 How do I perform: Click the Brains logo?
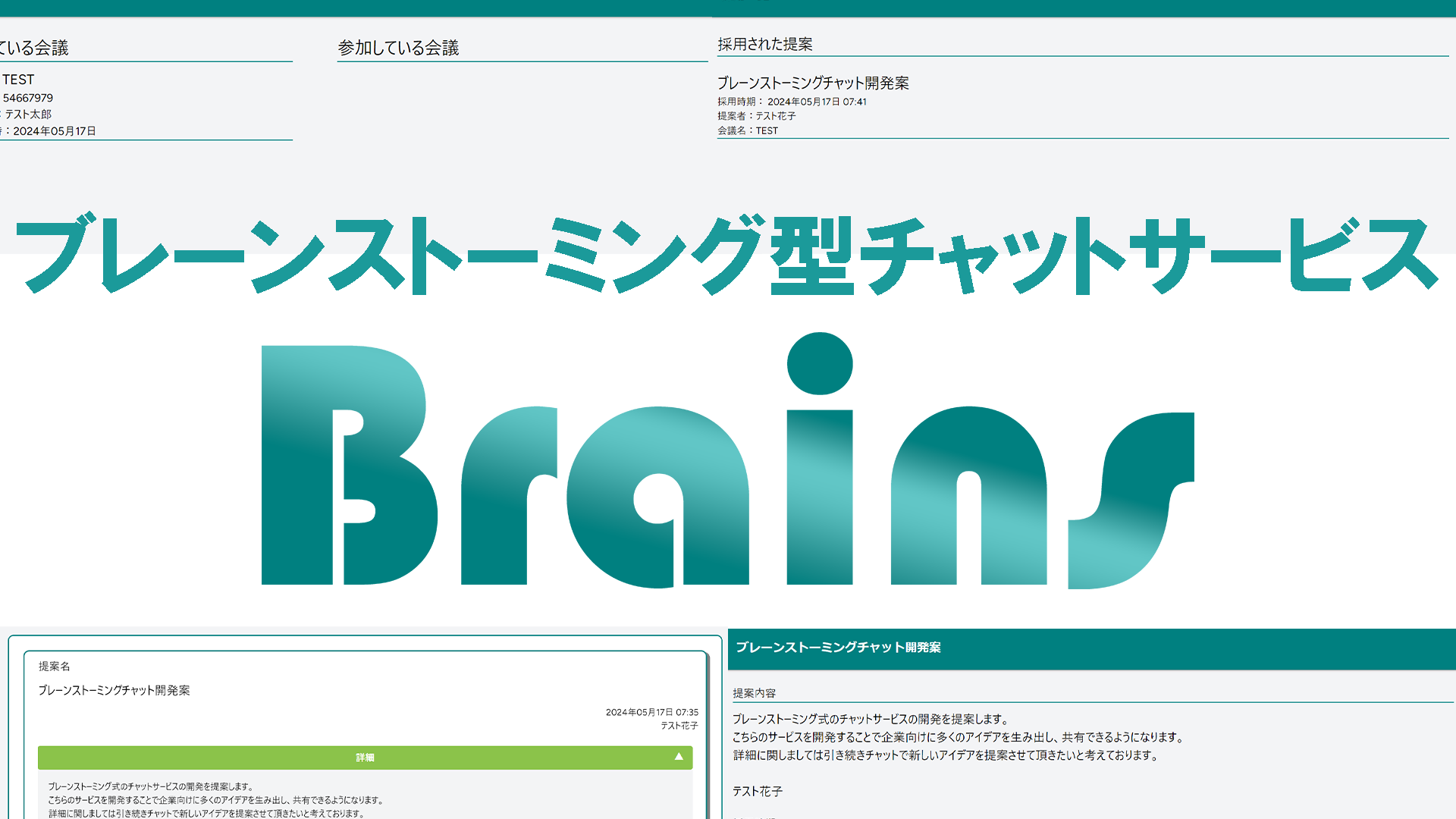728,460
